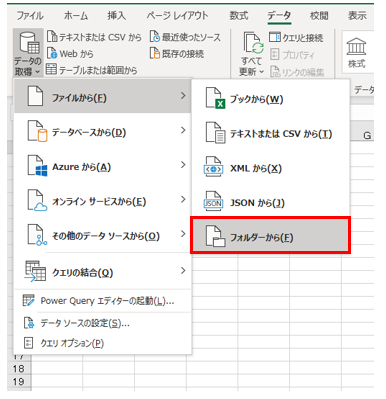This screenshot has height=399, width=386.
Task: Expand the Azure から submenu chevron
Action: [183, 165]
